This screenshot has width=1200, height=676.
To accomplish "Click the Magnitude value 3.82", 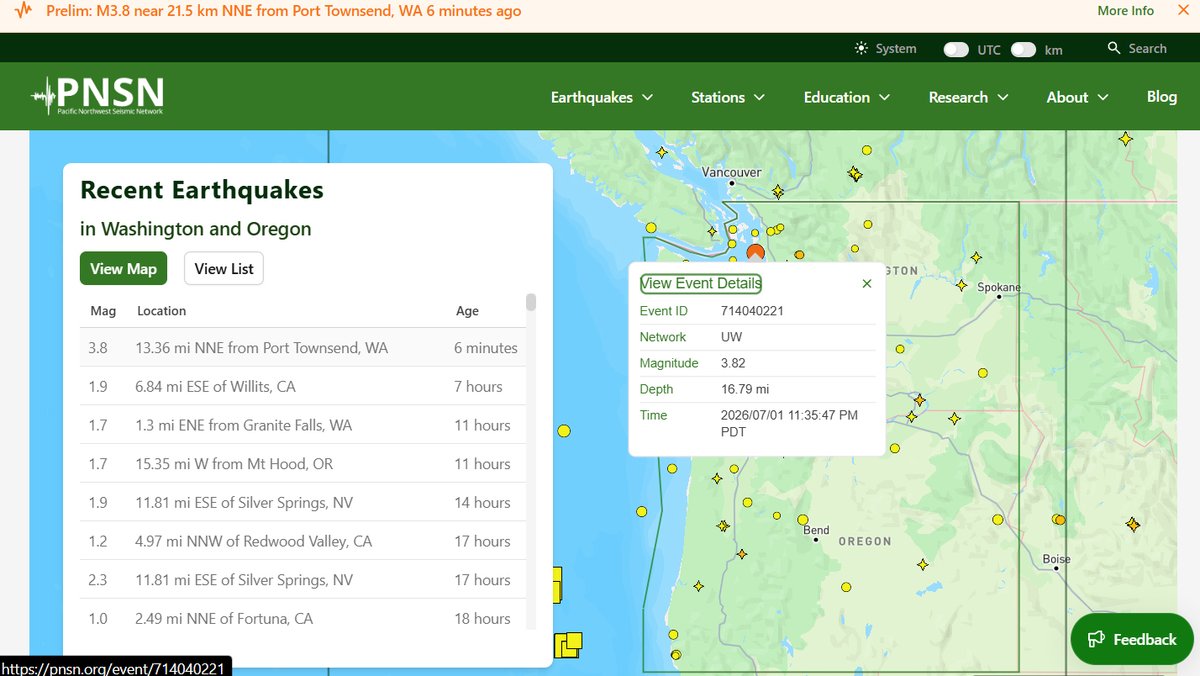I will pos(733,363).
